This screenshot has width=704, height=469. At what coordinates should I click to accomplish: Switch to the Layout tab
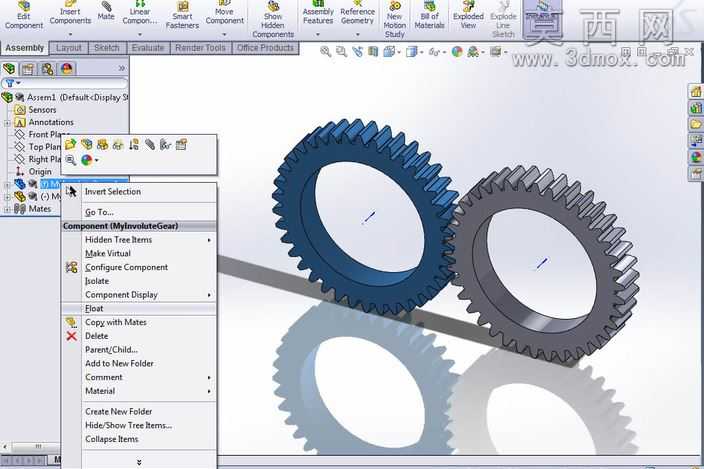tap(69, 48)
